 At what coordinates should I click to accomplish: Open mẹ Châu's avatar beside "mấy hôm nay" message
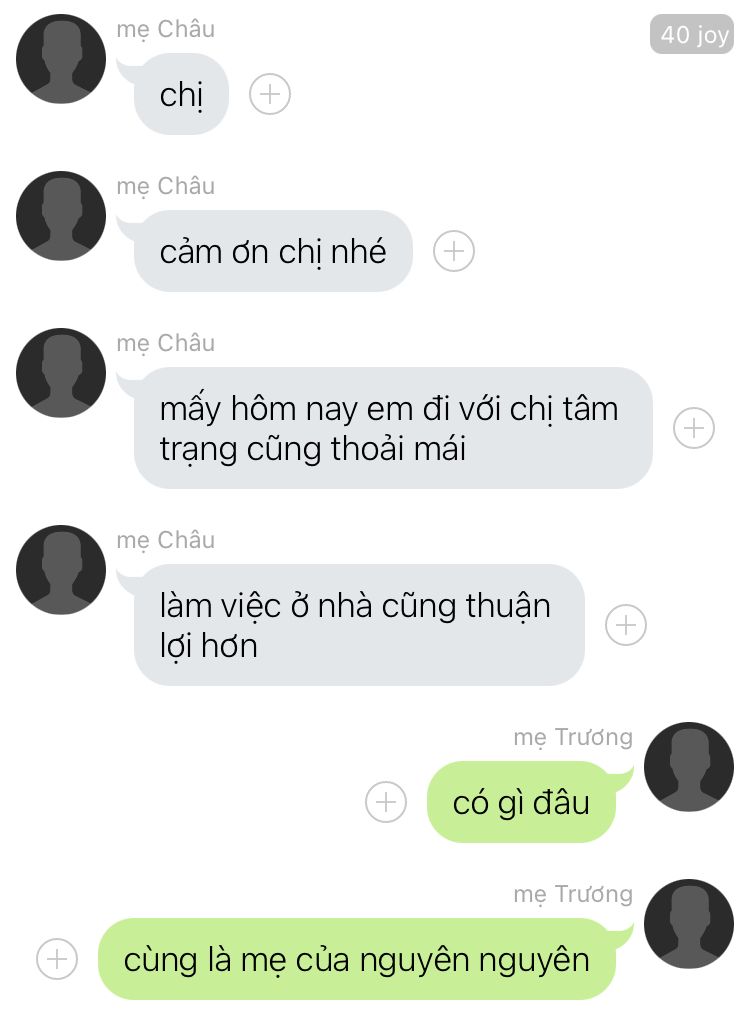pos(61,373)
